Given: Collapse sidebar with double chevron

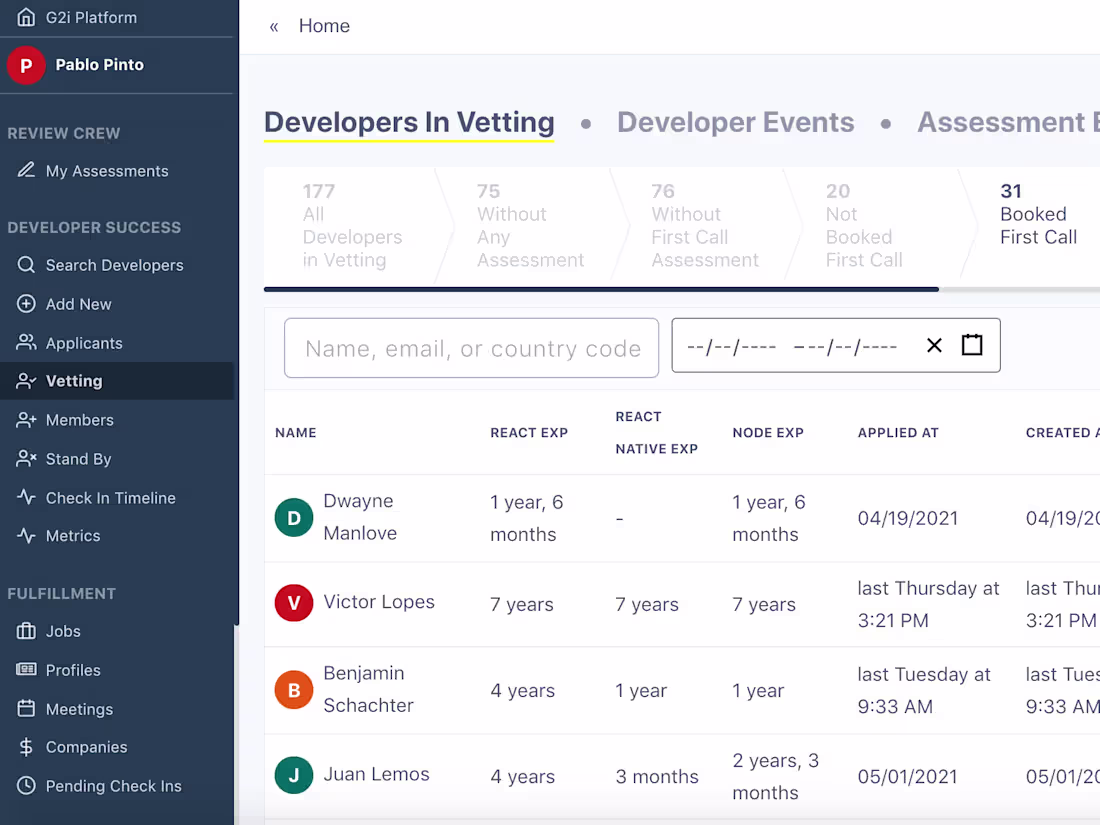Looking at the screenshot, I should 274,27.
